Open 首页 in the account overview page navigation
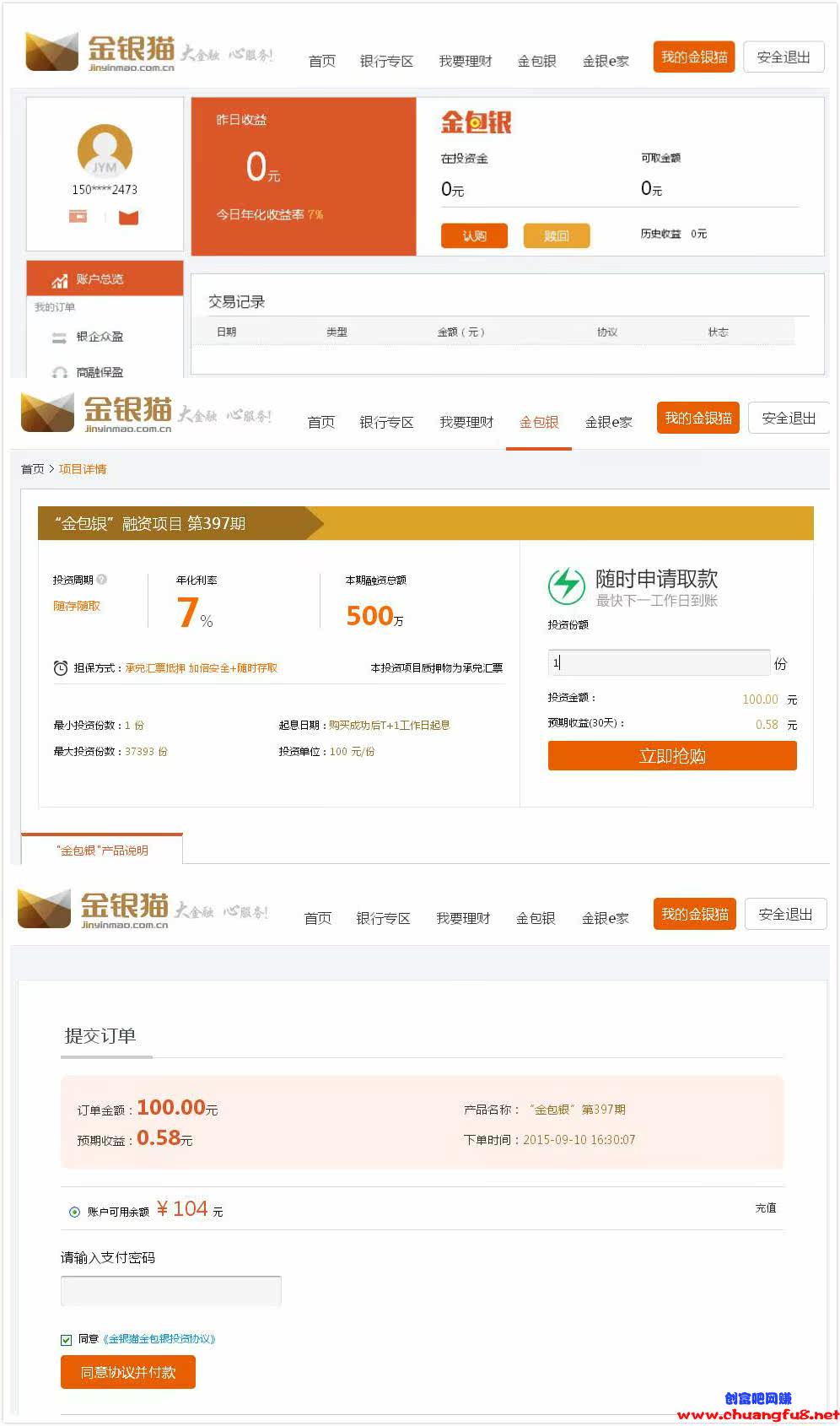This screenshot has height=1426, width=840. pos(322,61)
